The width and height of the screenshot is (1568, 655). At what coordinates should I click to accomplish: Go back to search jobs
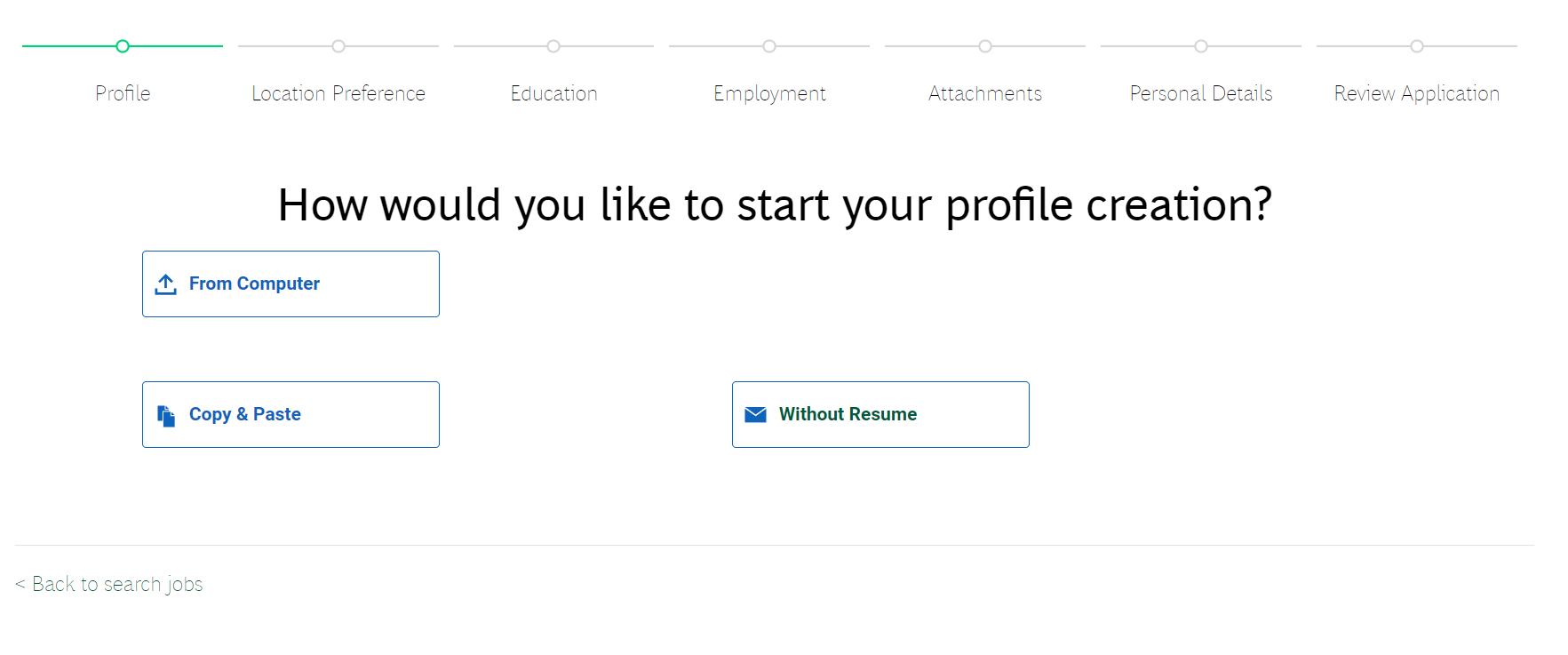(109, 584)
